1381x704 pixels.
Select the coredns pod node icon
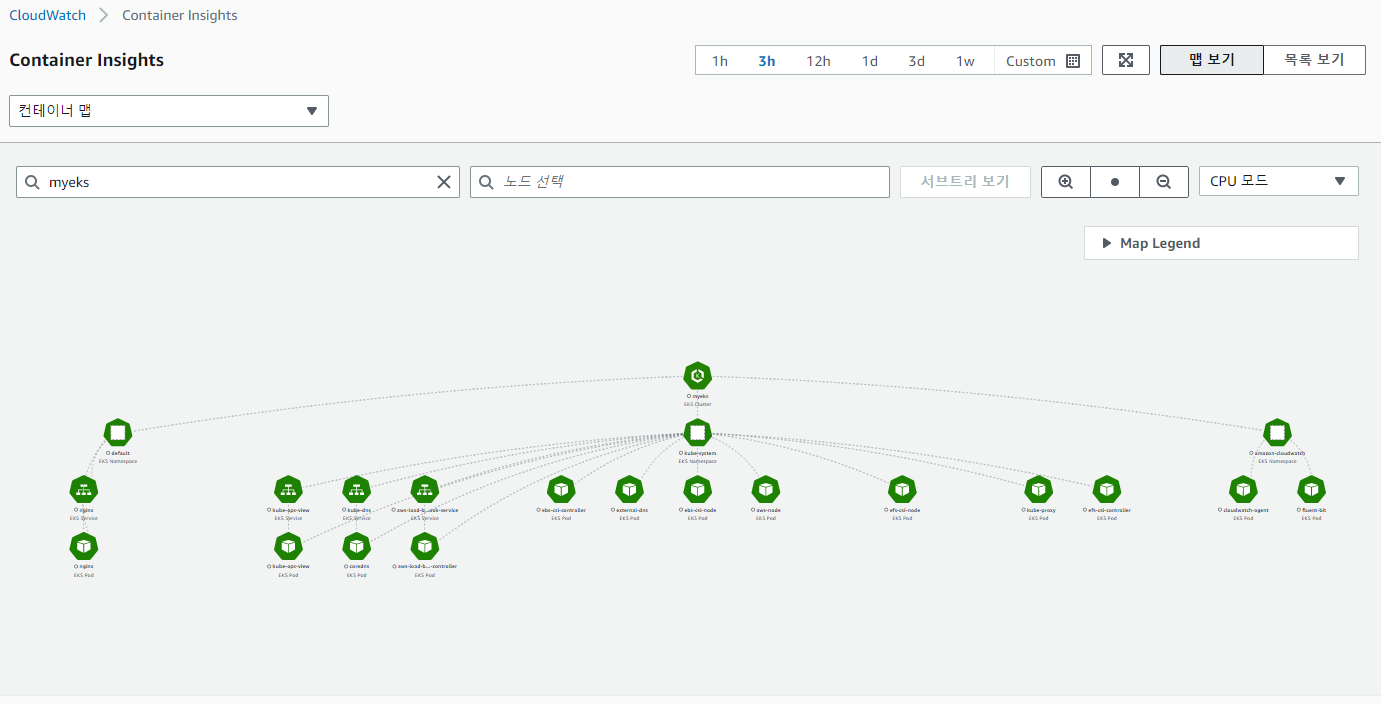[356, 546]
